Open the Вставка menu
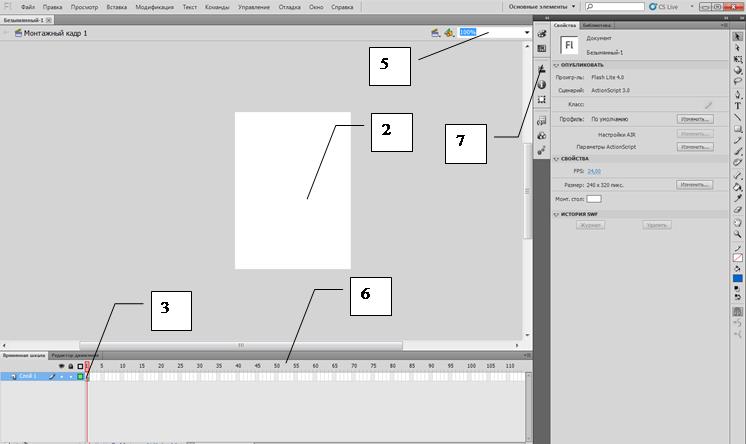This screenshot has height=444, width=746. pyautogui.click(x=117, y=7)
